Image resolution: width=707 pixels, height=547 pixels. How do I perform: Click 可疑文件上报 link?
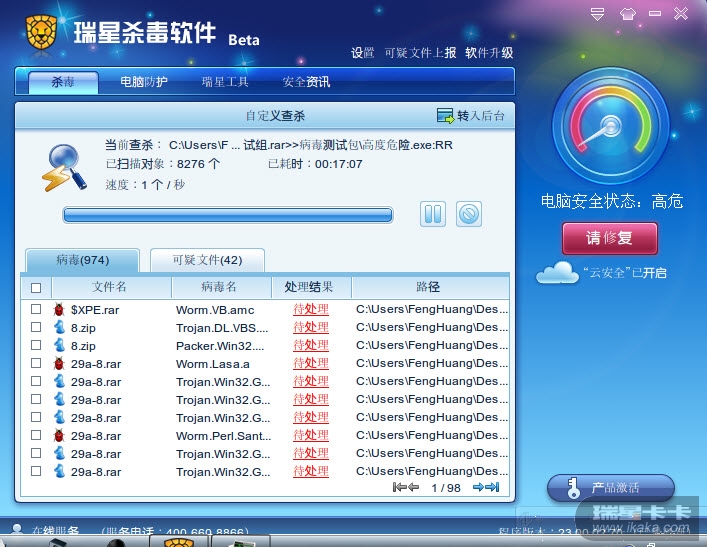[420, 53]
